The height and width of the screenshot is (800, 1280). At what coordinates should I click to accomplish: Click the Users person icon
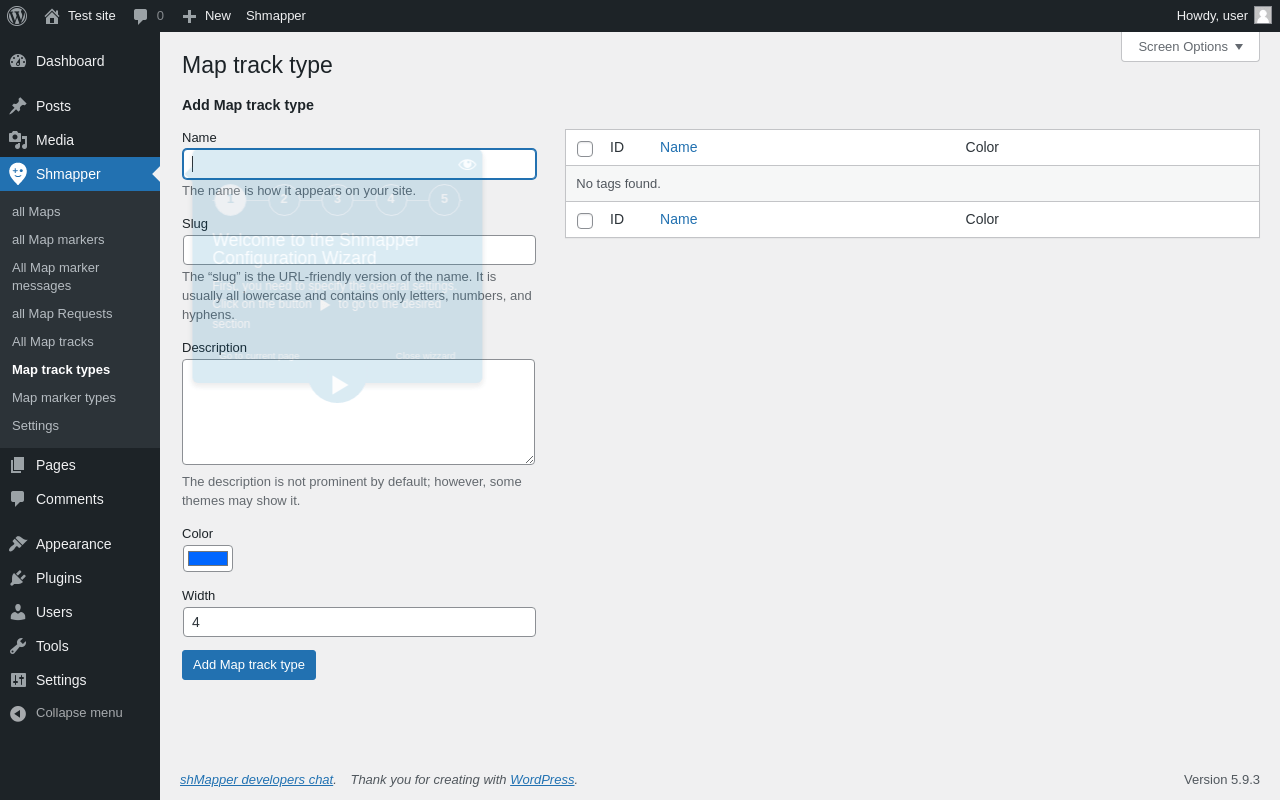18,612
